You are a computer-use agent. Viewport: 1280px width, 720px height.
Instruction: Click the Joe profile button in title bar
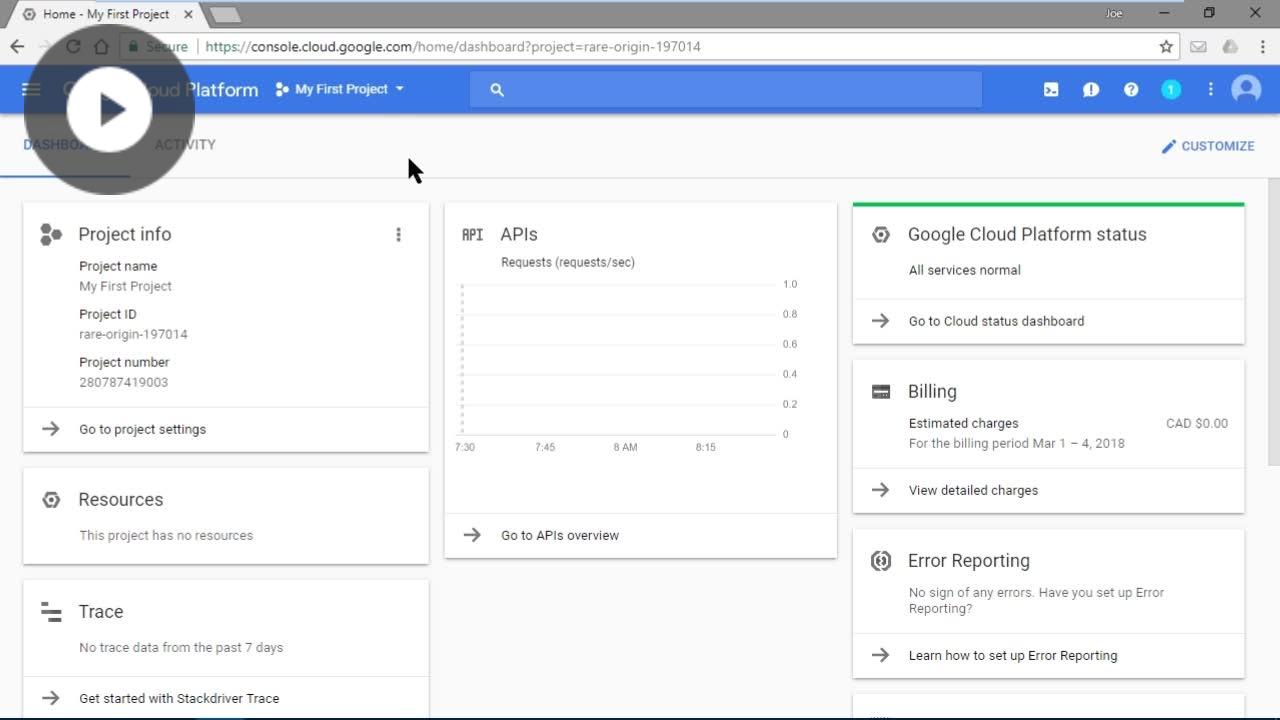pos(1114,13)
